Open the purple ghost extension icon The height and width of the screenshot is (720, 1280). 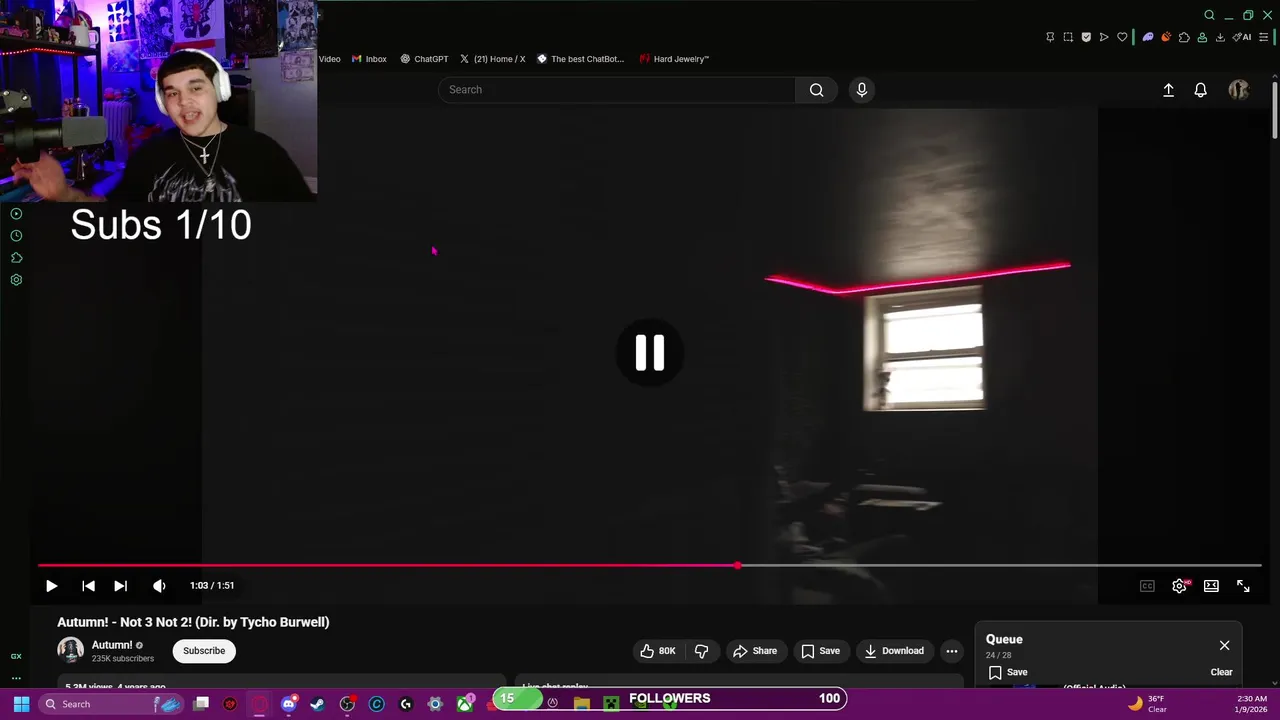tap(1148, 37)
